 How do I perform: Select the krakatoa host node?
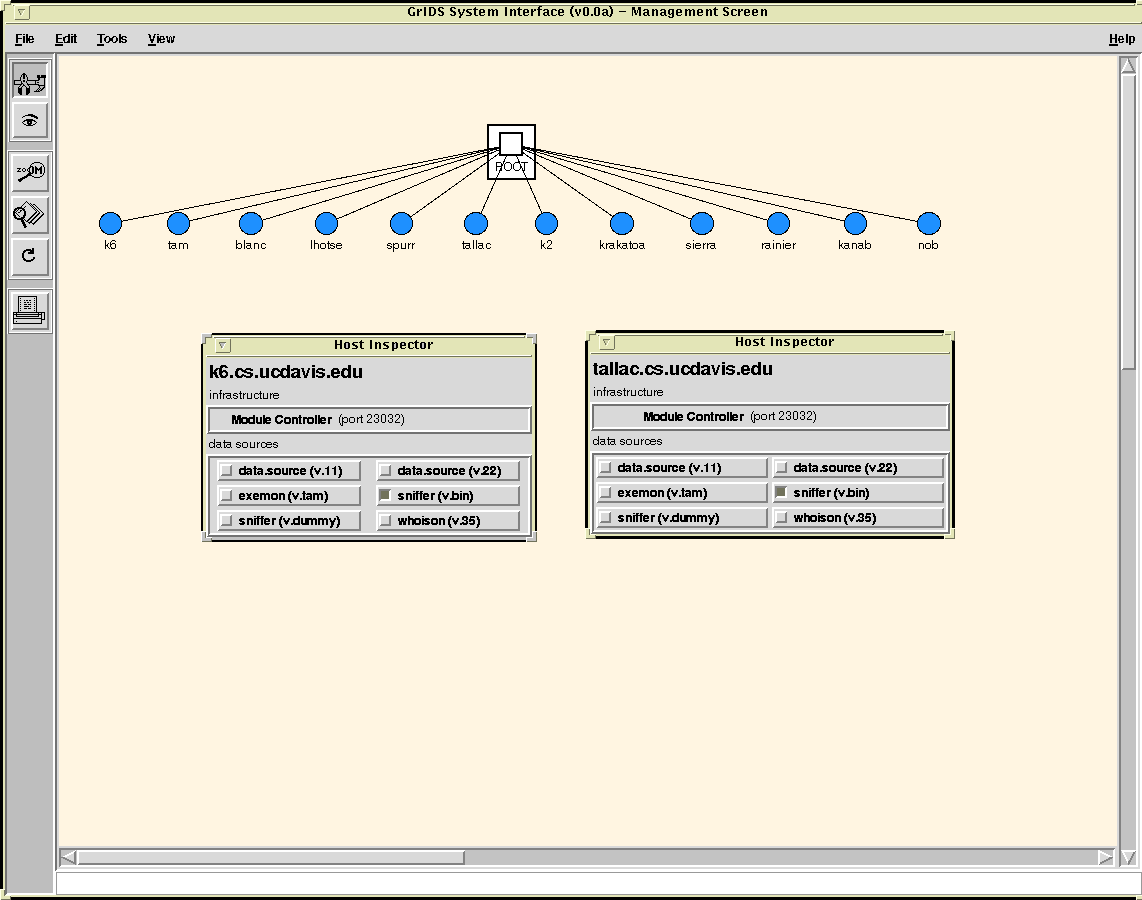click(x=622, y=224)
